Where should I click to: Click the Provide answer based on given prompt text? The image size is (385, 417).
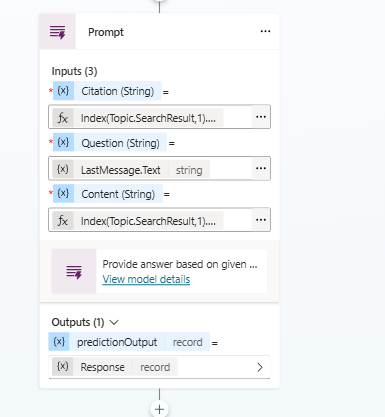[x=180, y=264]
